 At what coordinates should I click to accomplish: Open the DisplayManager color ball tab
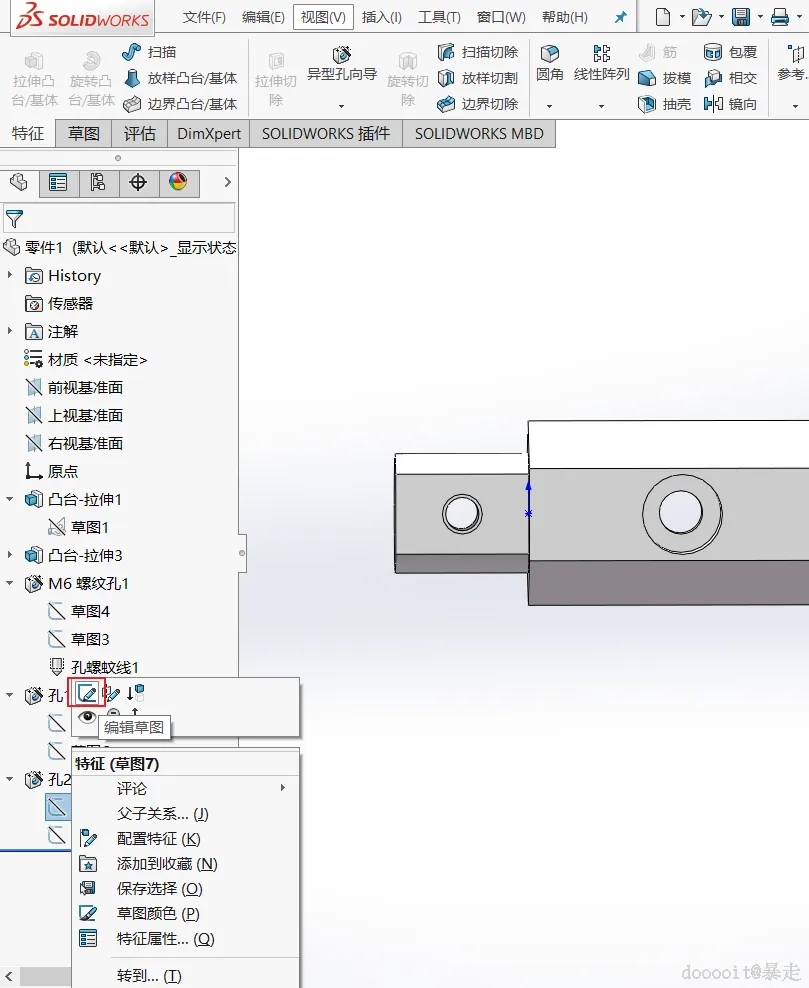(178, 183)
